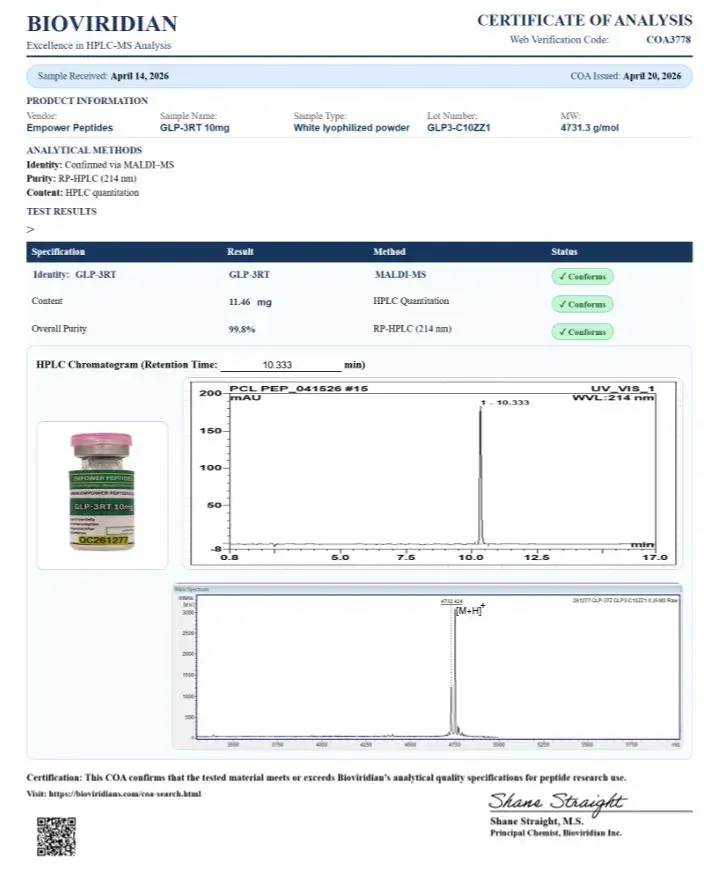Click the Mass Spectrum panel title bar
Viewport: 704px width, 872px height.
pyautogui.click(x=427, y=588)
